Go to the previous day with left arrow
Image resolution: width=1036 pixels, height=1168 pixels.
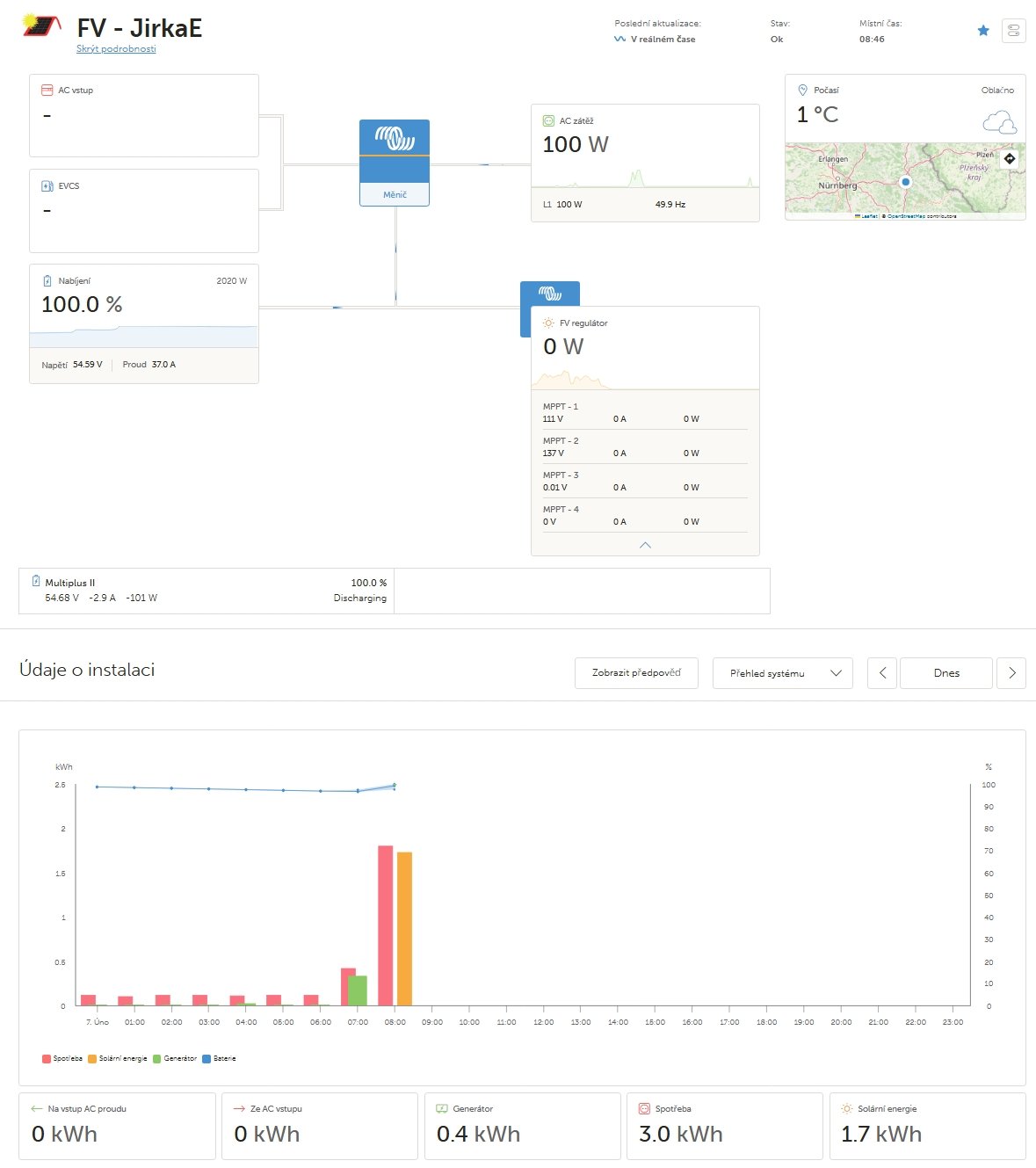click(882, 673)
